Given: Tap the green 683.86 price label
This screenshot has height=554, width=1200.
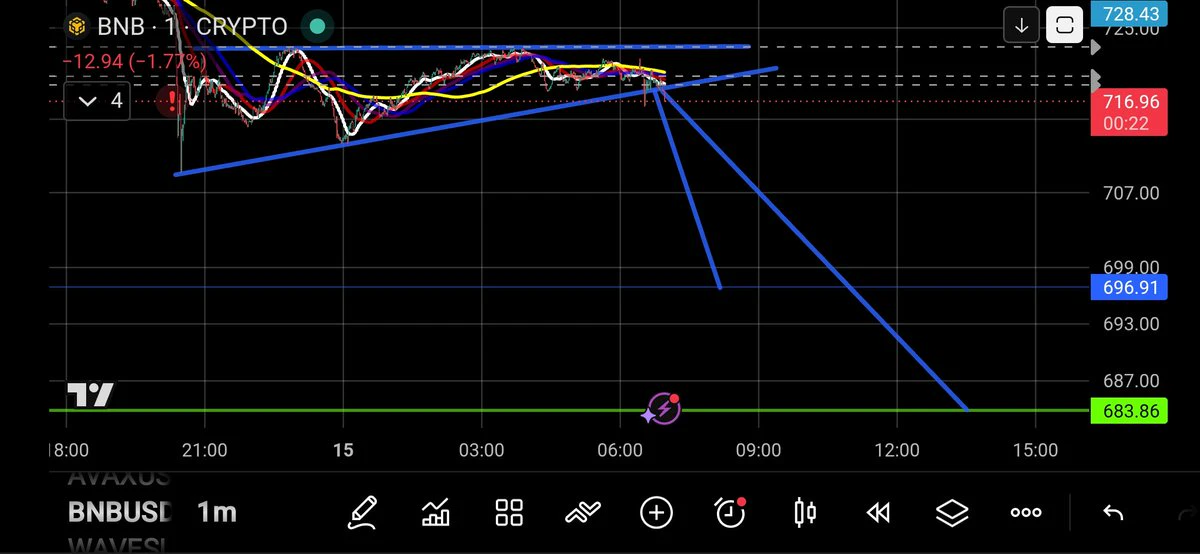Looking at the screenshot, I should (x=1131, y=410).
